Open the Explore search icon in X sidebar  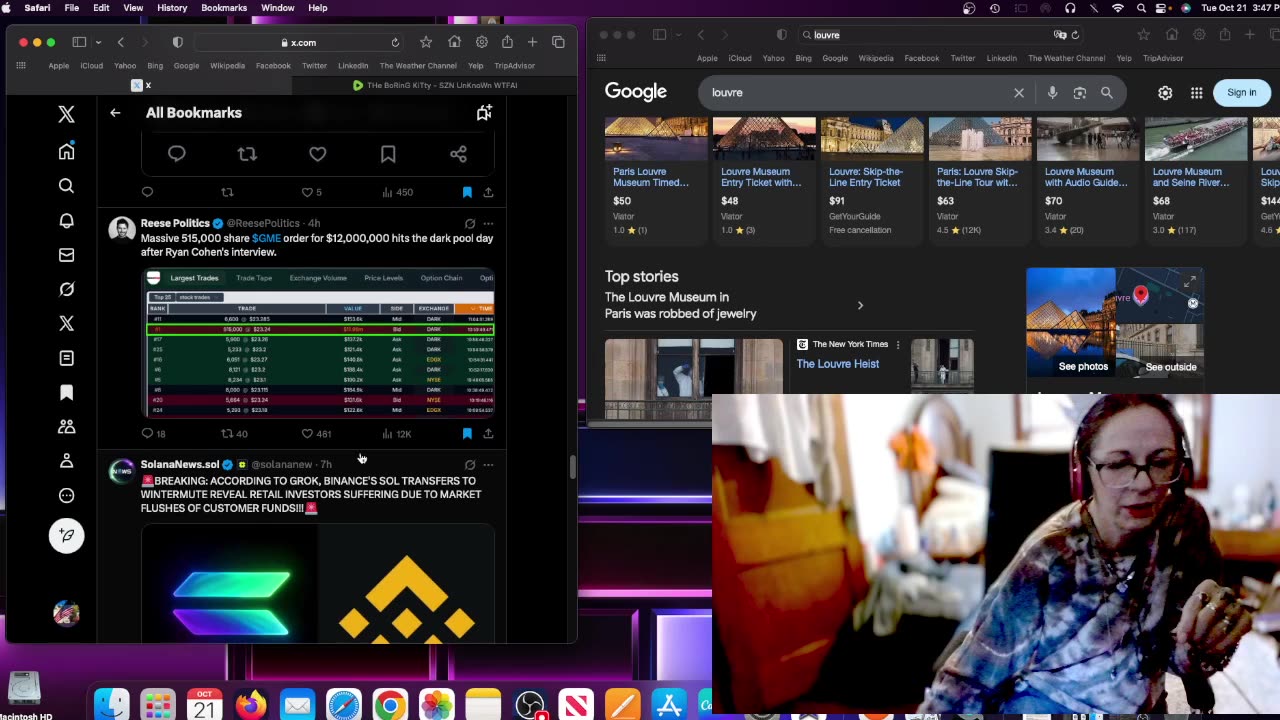66,186
